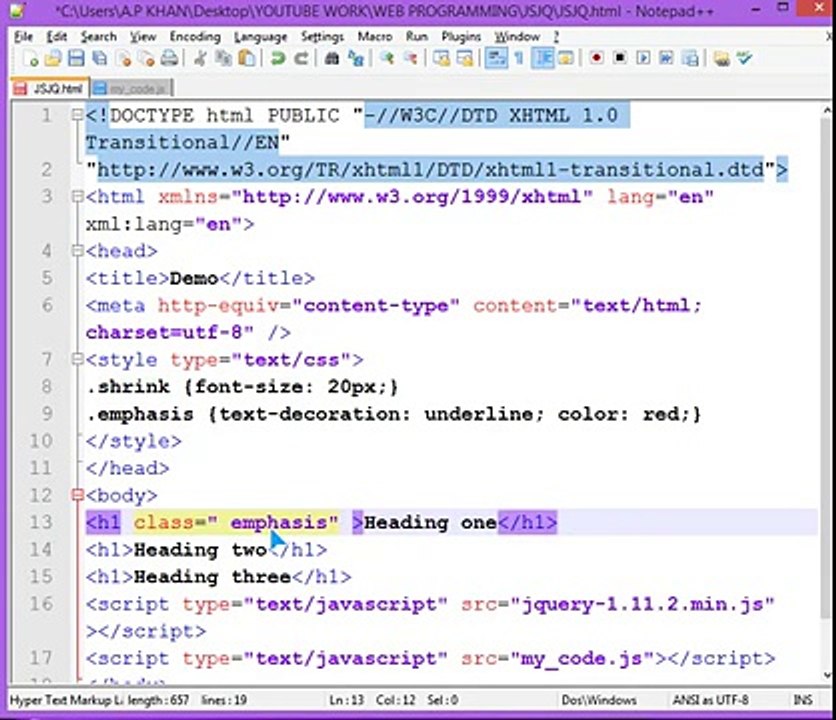This screenshot has height=720, width=836.
Task: Toggle synchronized horizontal scrolling icon
Action: click(x=465, y=58)
